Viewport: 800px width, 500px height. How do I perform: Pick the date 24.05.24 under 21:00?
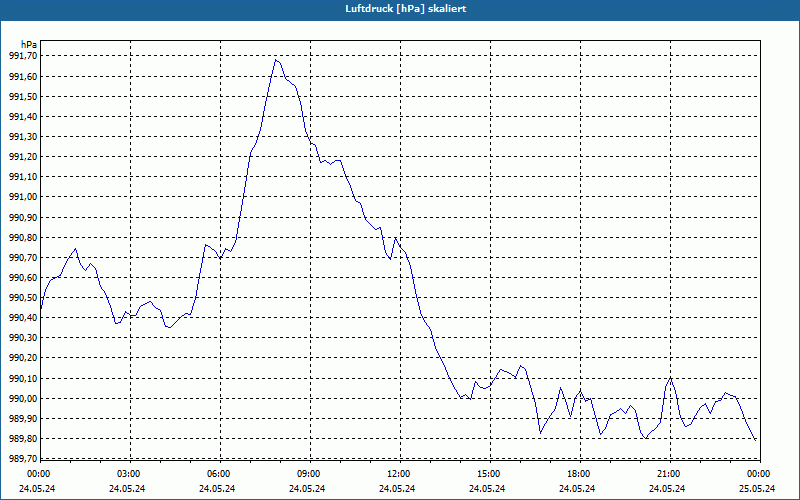point(667,489)
